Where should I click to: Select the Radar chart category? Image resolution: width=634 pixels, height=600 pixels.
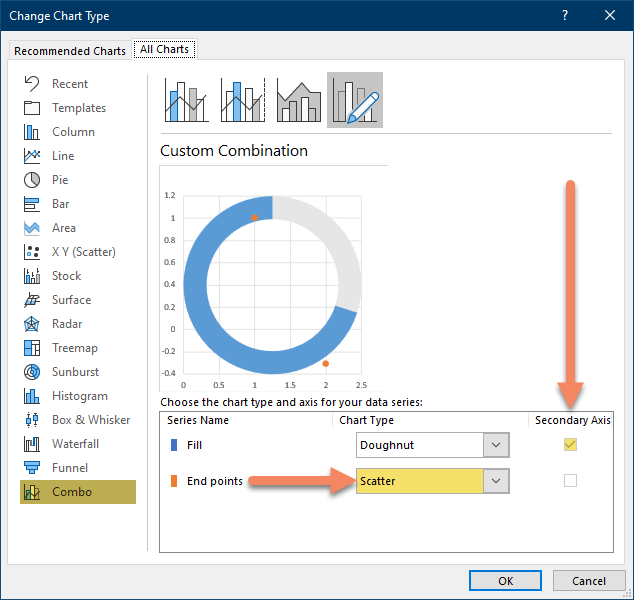[x=68, y=324]
